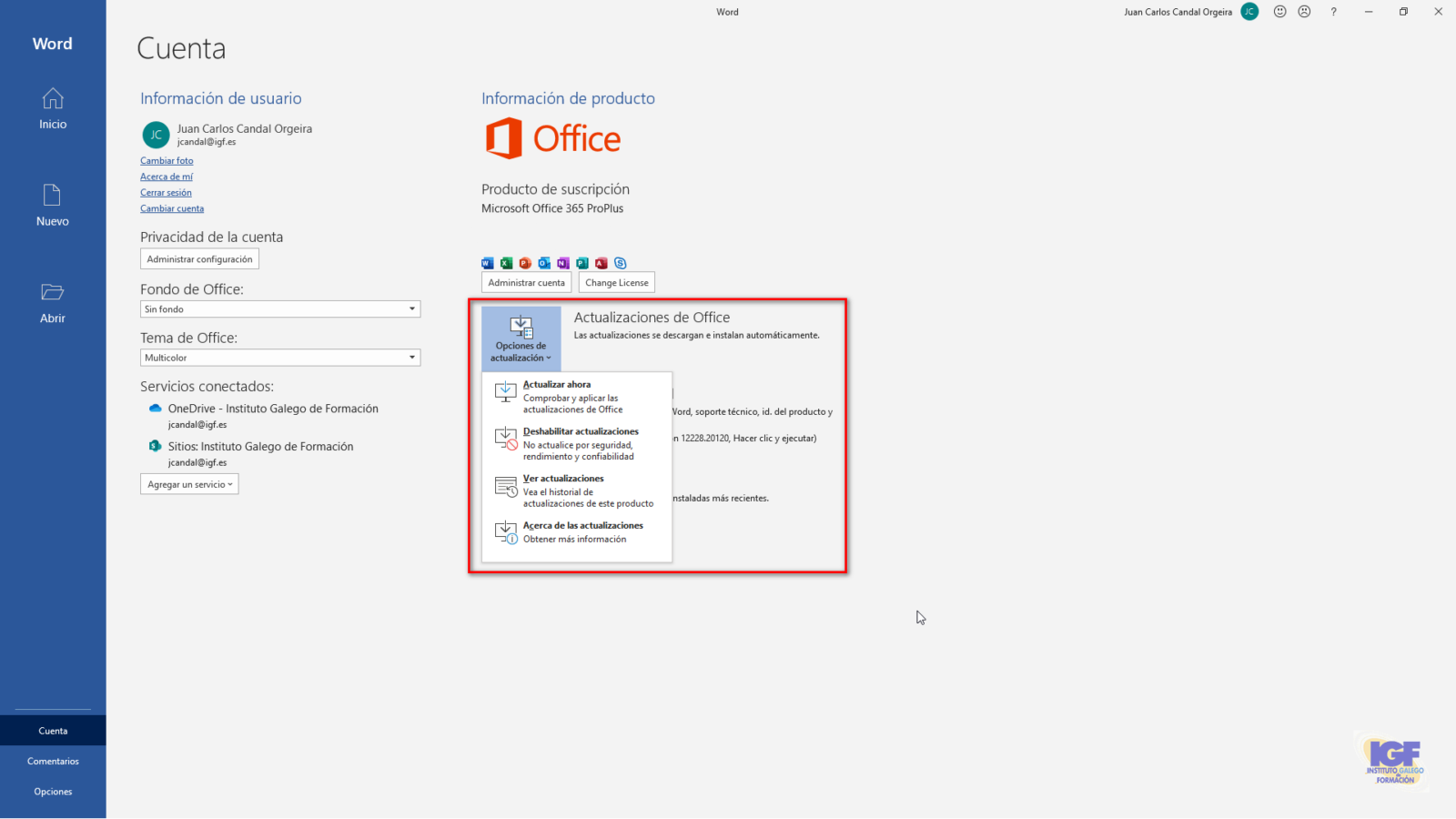1456x819 pixels.
Task: Click the Inicio home icon in sidebar
Action: [x=53, y=98]
